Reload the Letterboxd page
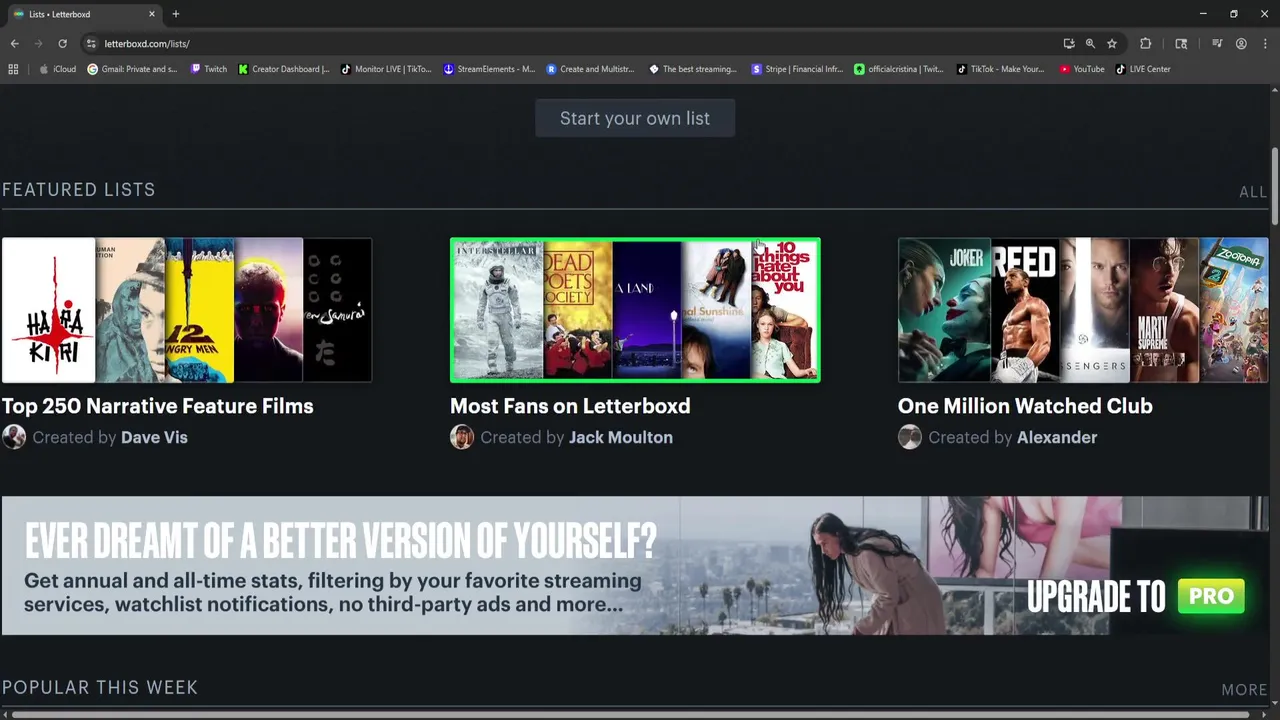 coord(62,44)
